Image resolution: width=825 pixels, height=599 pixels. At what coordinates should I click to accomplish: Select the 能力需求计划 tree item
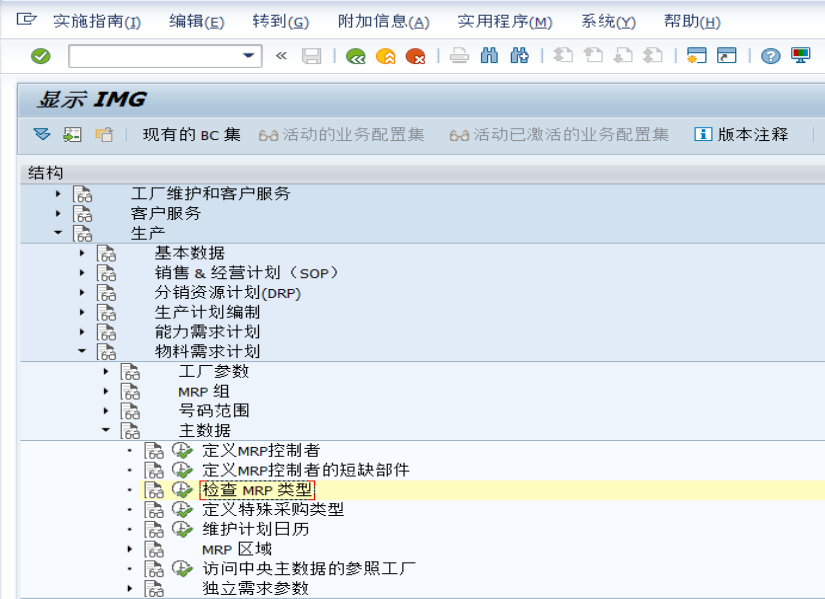[207, 332]
